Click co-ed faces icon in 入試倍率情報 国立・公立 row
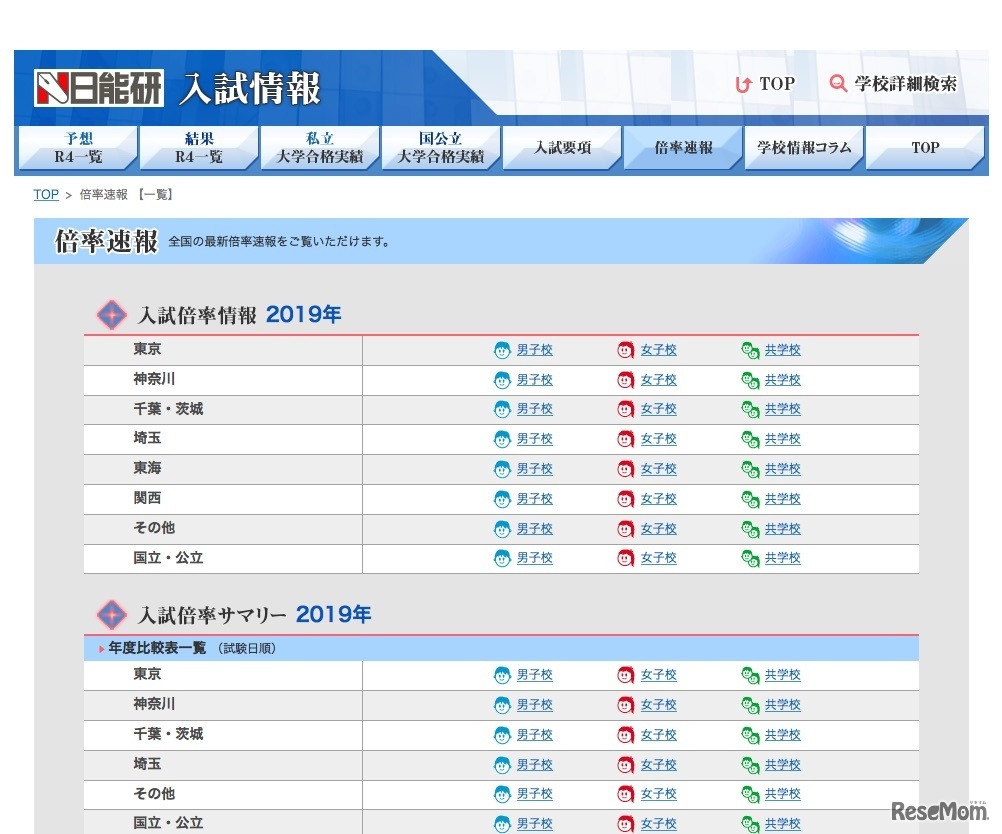 coord(750,558)
